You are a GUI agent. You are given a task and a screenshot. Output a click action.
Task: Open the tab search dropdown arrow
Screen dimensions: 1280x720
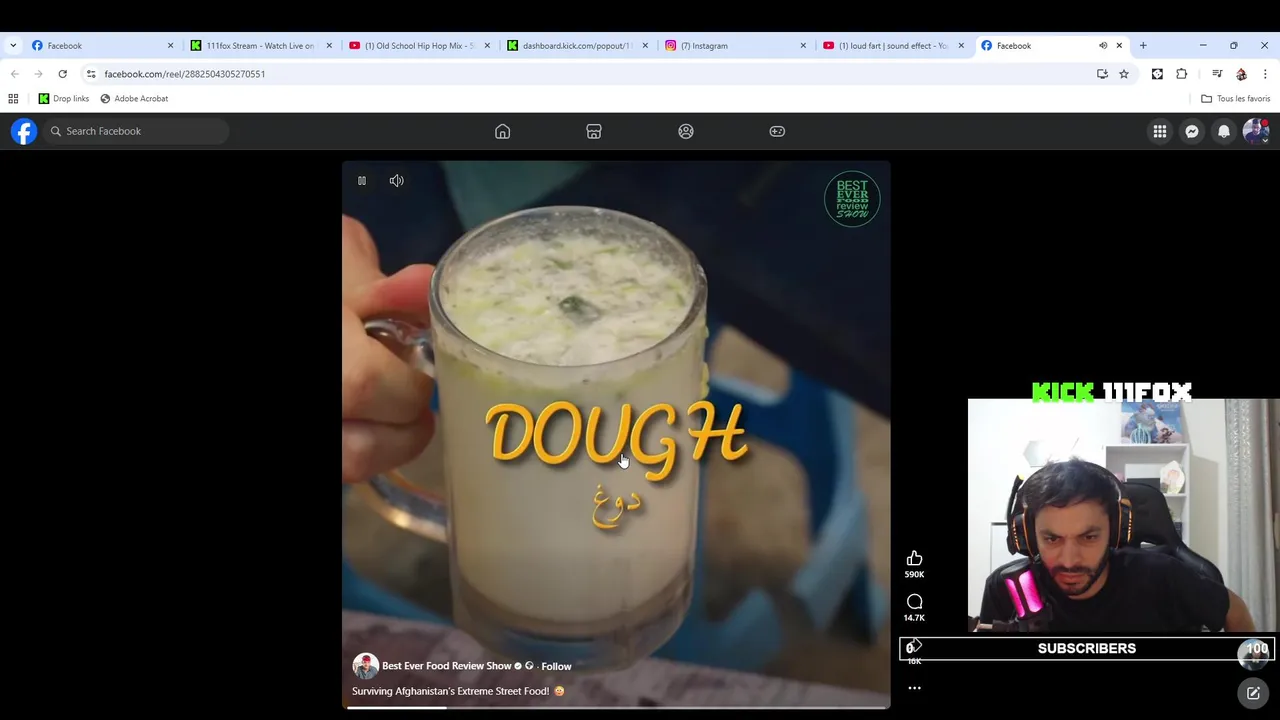click(x=13, y=45)
